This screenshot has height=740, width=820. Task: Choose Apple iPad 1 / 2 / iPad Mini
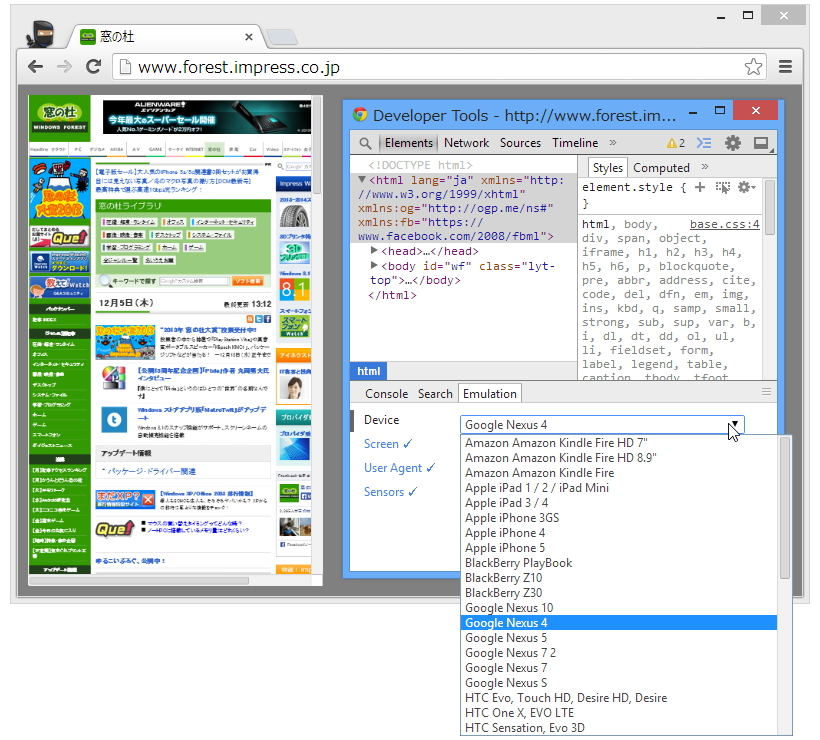click(x=619, y=488)
